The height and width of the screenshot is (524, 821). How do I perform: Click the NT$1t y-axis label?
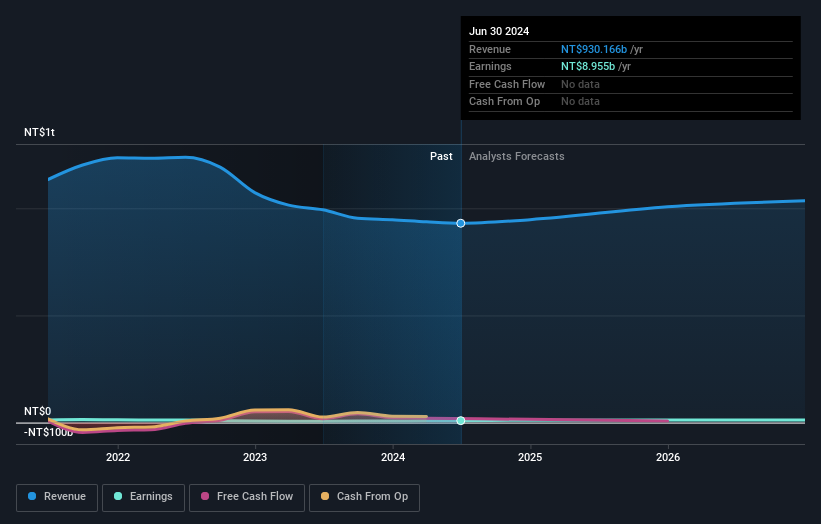(39, 132)
